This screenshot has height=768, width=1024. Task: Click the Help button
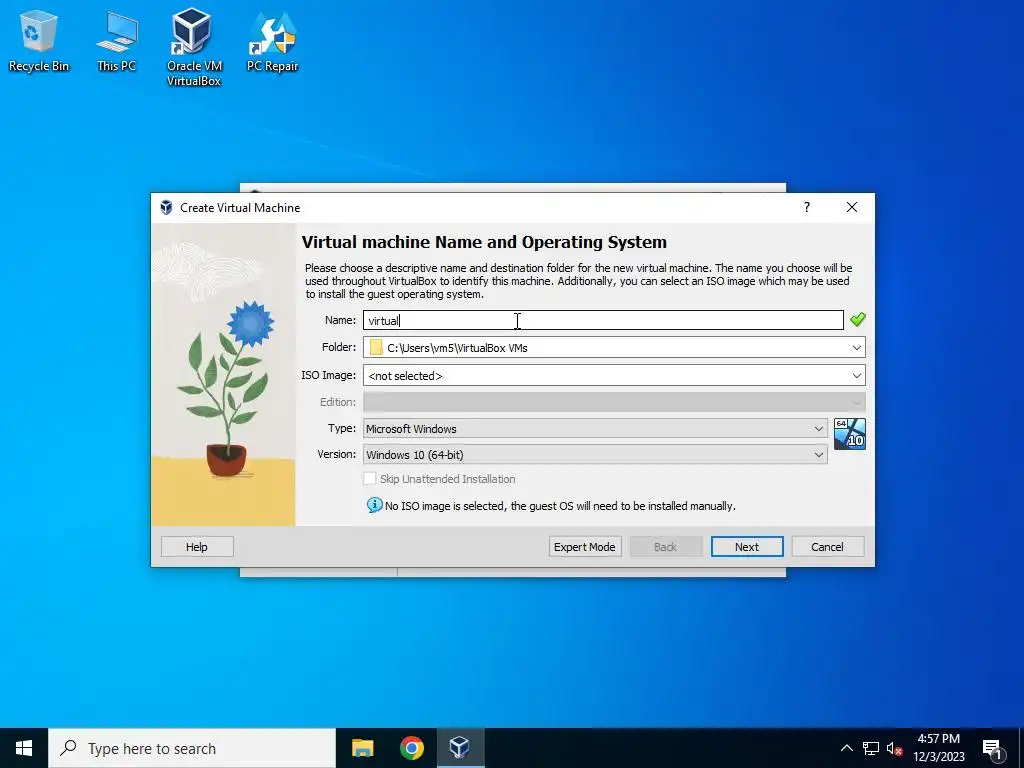[x=197, y=547]
